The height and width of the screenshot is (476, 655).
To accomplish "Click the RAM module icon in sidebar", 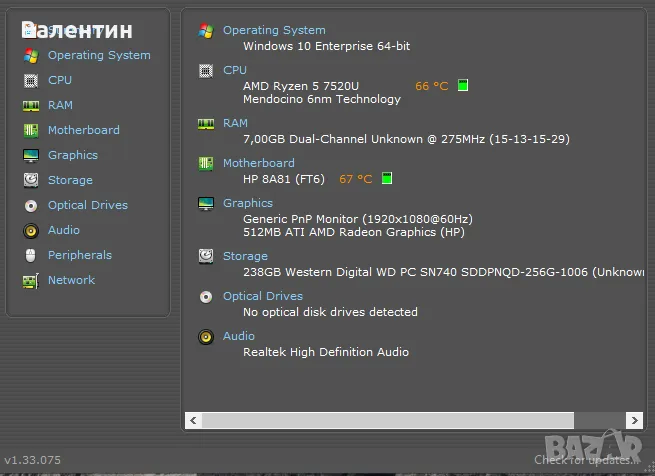I will 30,105.
